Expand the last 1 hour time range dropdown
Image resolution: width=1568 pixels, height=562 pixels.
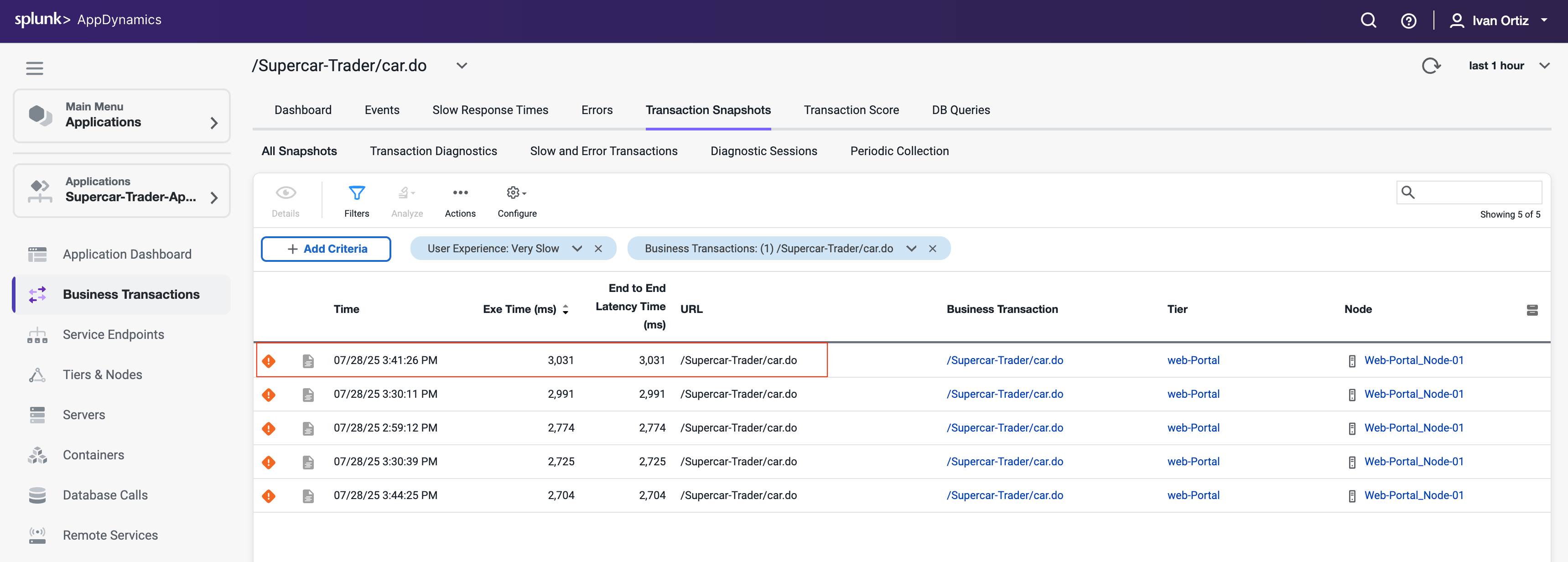(x=1544, y=66)
